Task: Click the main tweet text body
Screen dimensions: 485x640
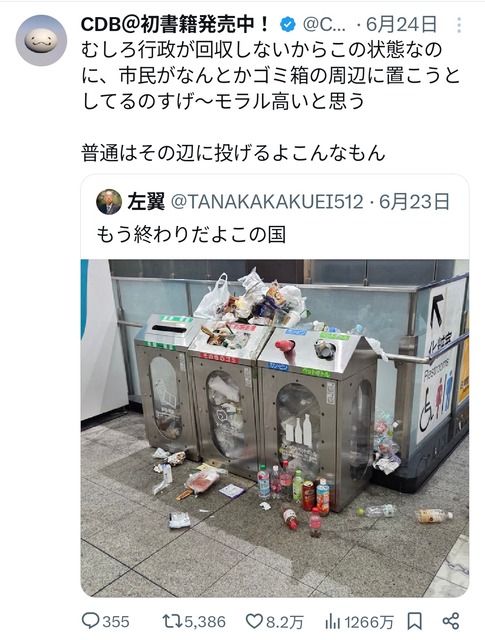Action: pos(271,102)
